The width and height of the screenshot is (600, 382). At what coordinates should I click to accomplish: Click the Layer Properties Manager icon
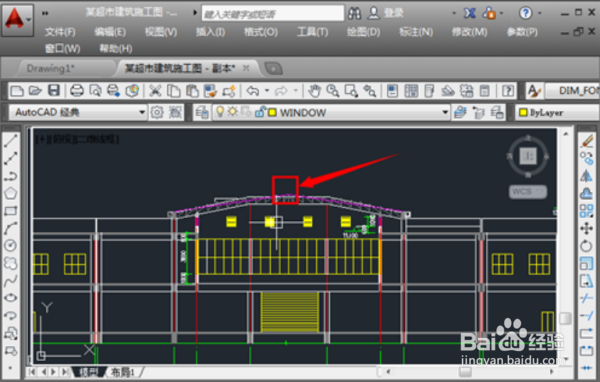coord(202,113)
